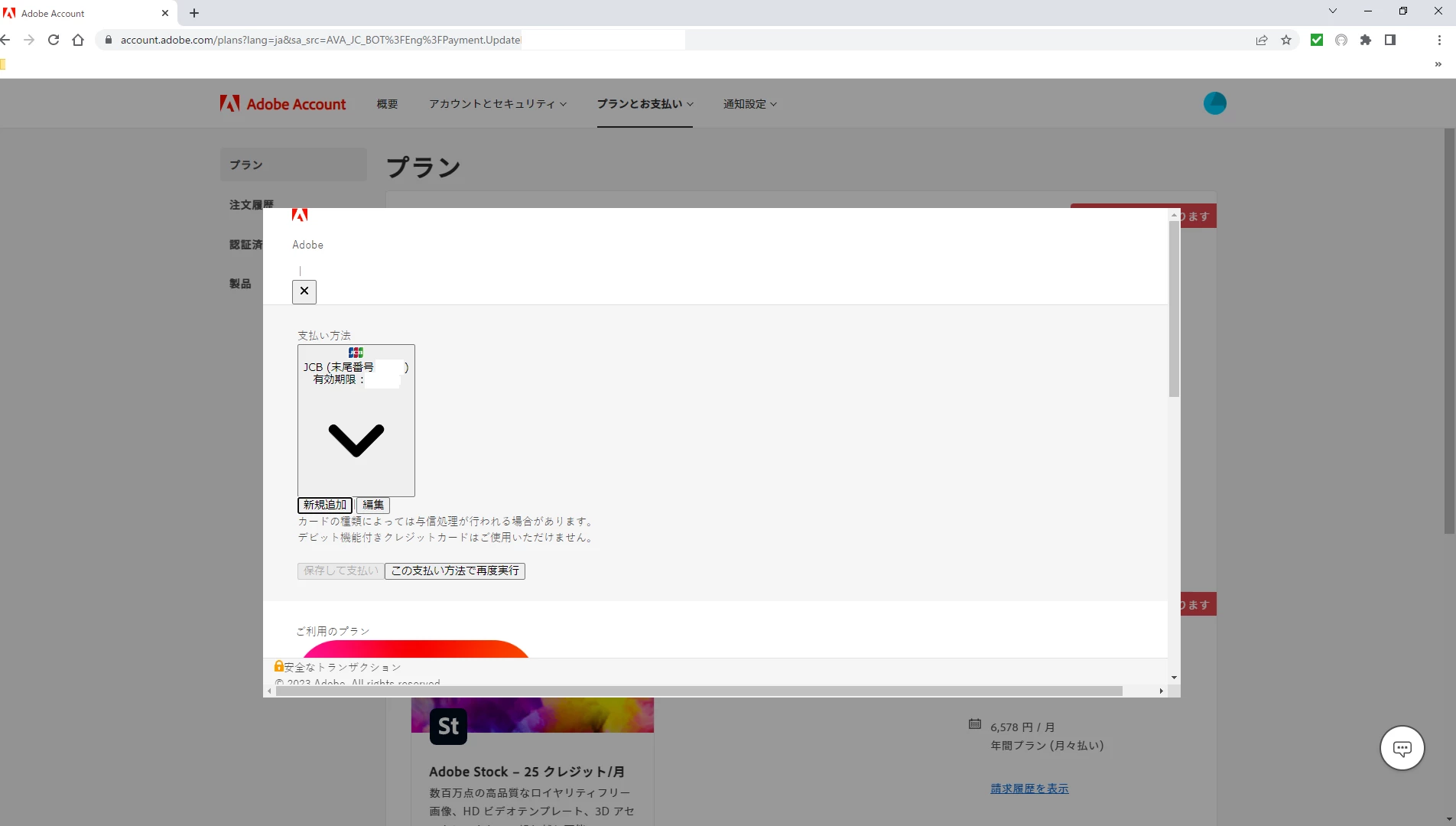Screen dimensions: 1456x826
Task: Open the JCB card dropdown chevron
Action: [x=356, y=440]
